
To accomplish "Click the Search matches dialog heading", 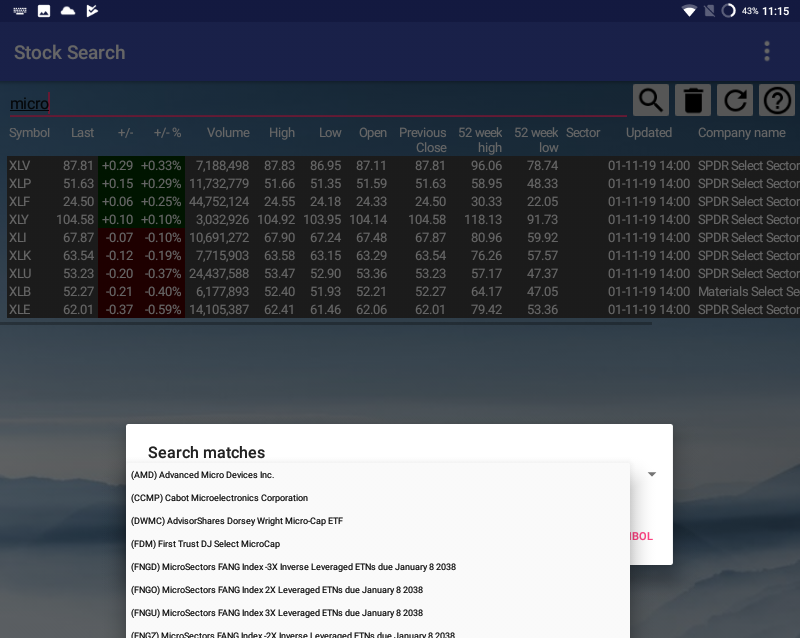I will click(x=206, y=452).
